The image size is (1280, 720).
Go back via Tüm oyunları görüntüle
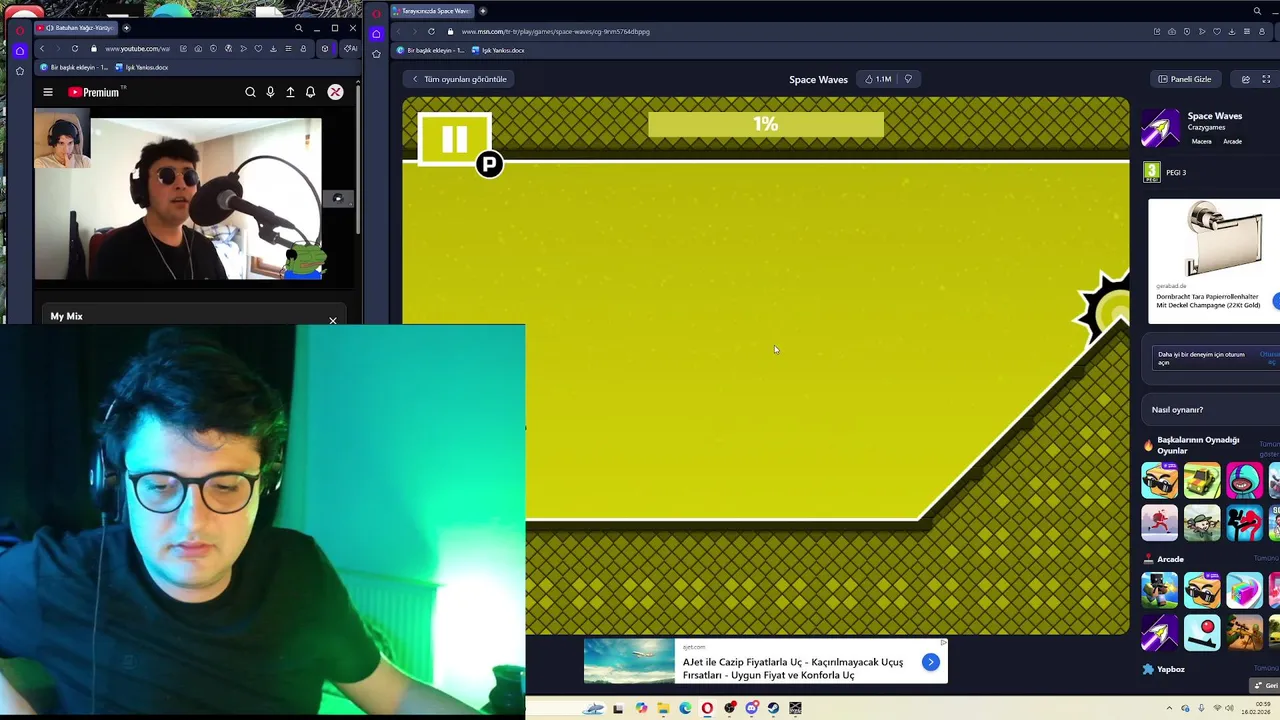(459, 79)
